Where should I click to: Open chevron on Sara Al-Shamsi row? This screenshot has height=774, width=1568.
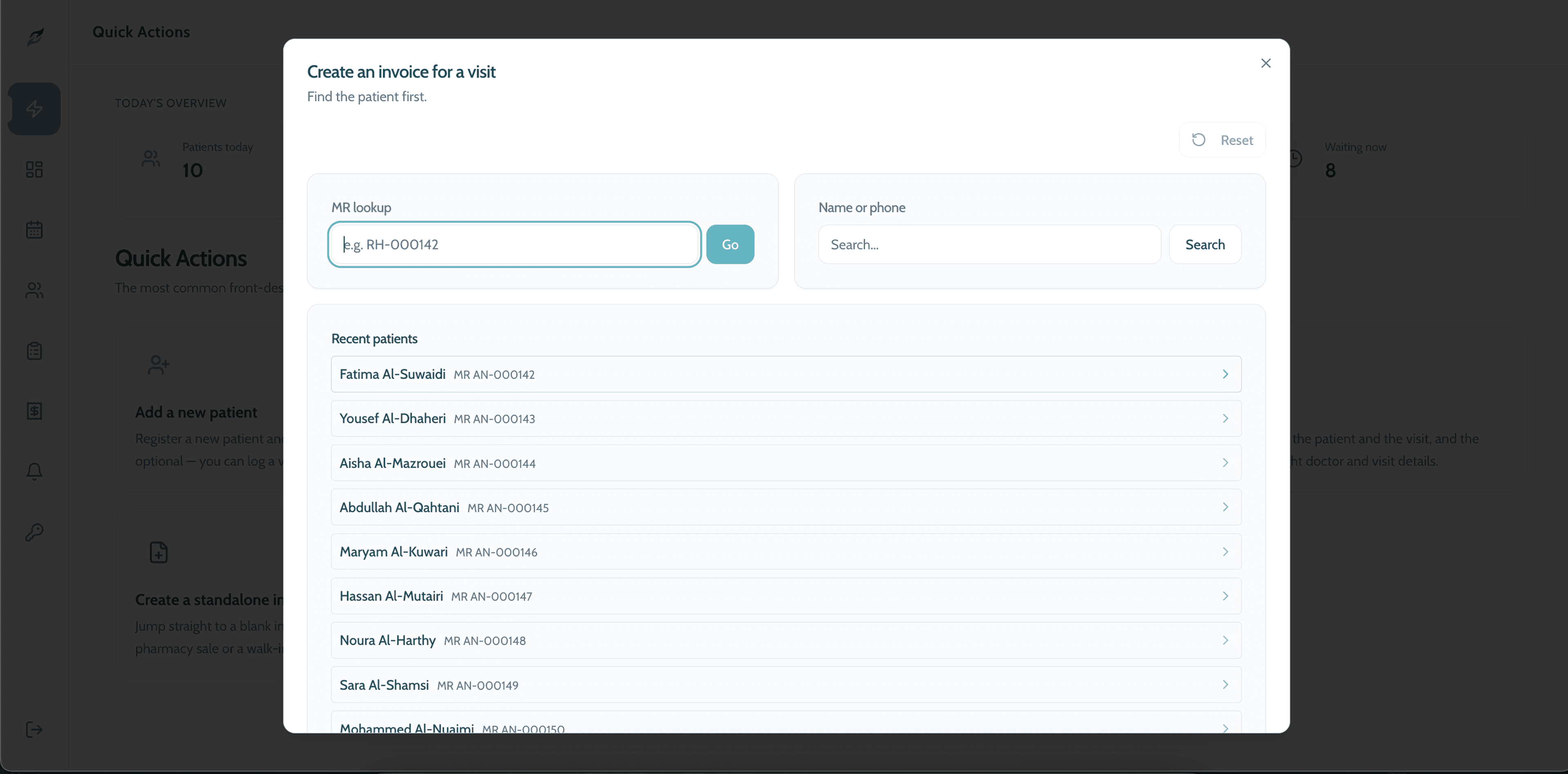pos(1225,685)
